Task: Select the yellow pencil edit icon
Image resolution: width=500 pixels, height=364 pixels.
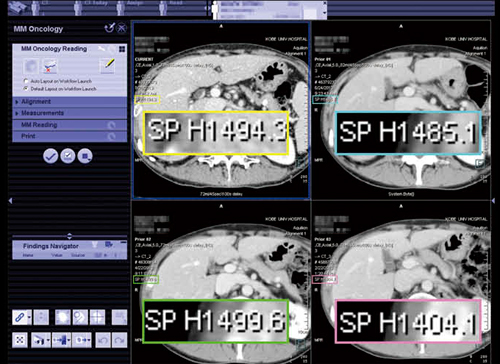Action: 108,66
